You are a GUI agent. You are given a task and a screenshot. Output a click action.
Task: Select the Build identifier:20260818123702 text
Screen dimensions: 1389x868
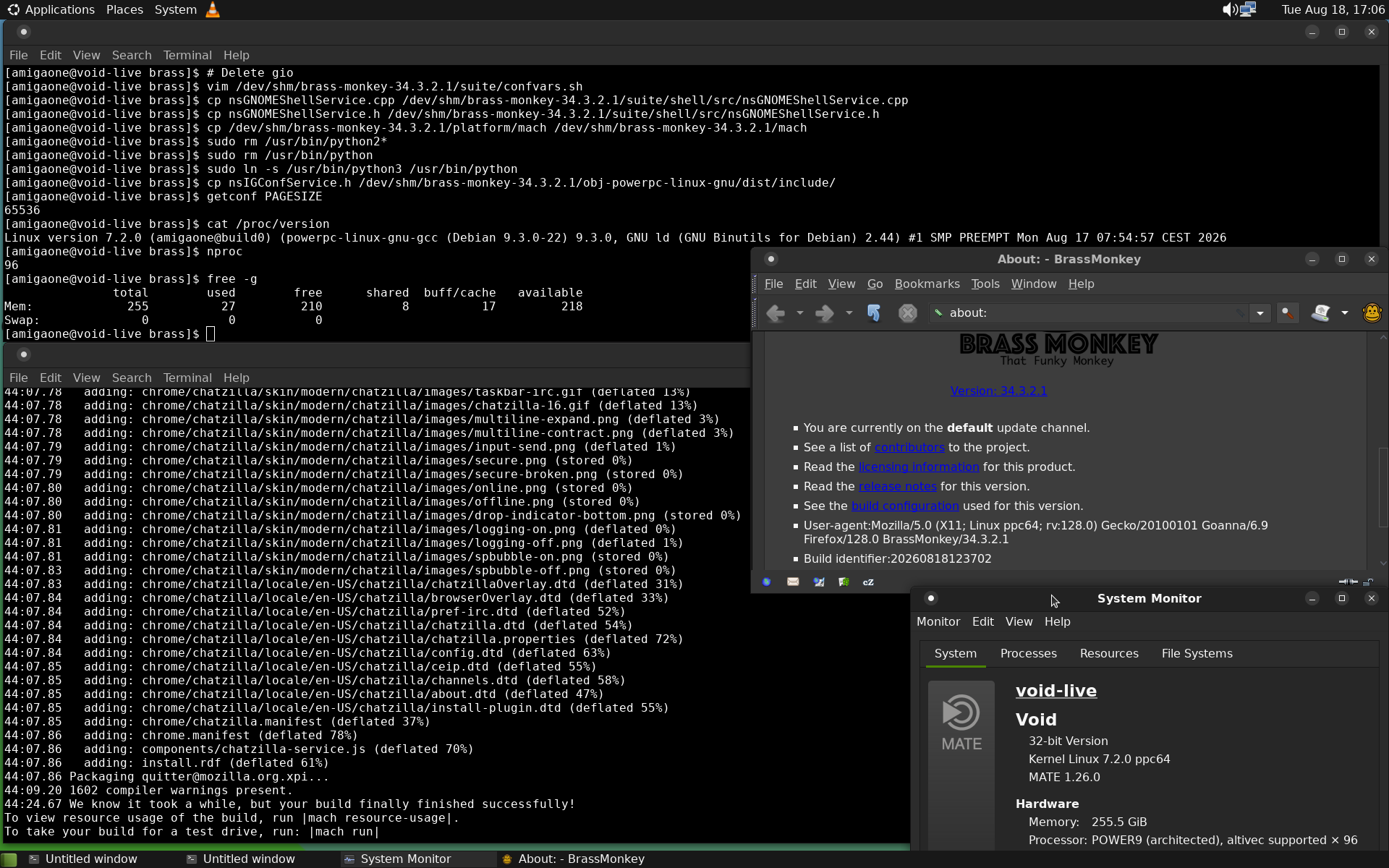897,559
